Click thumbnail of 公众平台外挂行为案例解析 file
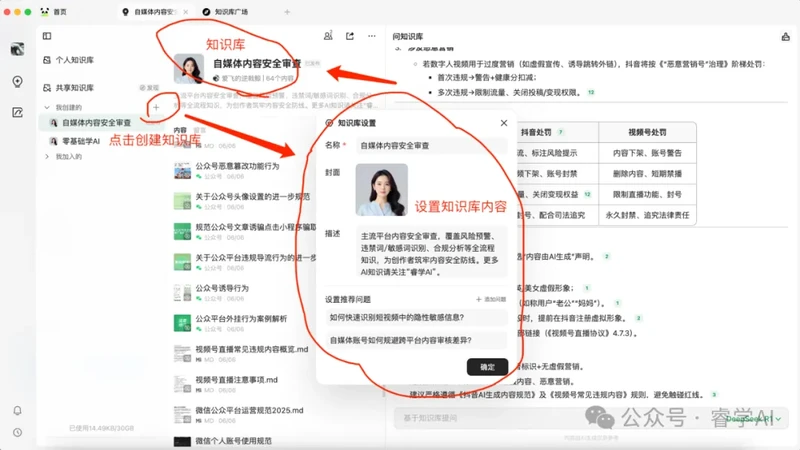Image resolution: width=800 pixels, height=450 pixels. [x=182, y=323]
